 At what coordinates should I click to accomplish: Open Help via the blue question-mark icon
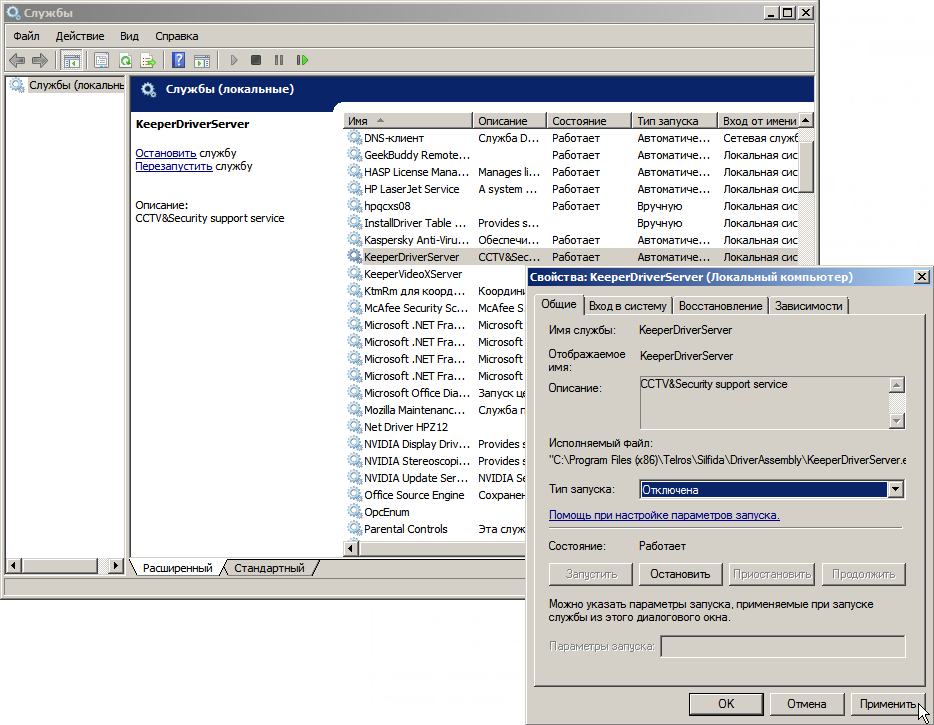(178, 61)
